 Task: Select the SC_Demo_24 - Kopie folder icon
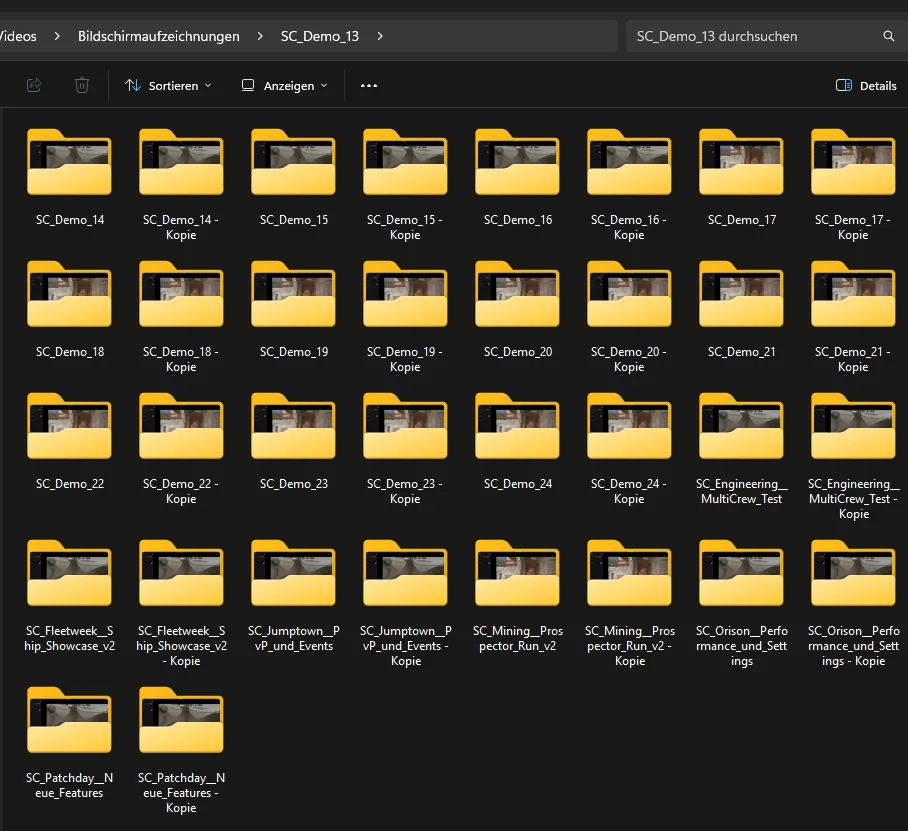(629, 426)
